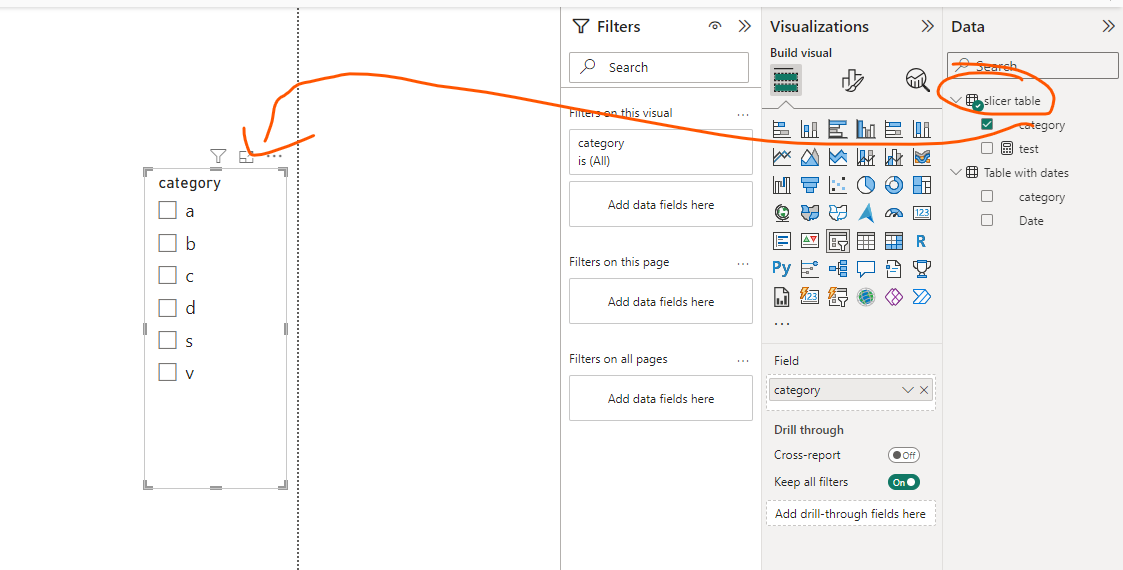Check the Date field checkbox
The height and width of the screenshot is (570, 1123).
pyautogui.click(x=987, y=221)
